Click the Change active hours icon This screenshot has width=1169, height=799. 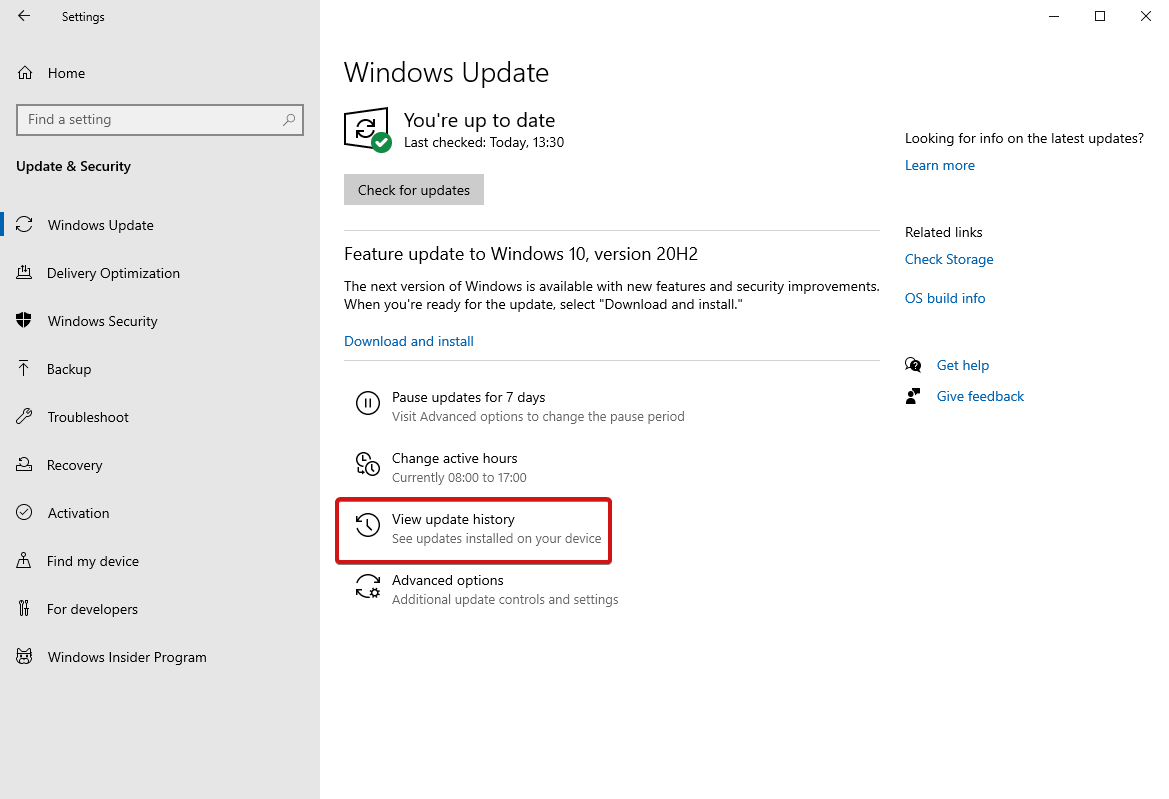368,464
